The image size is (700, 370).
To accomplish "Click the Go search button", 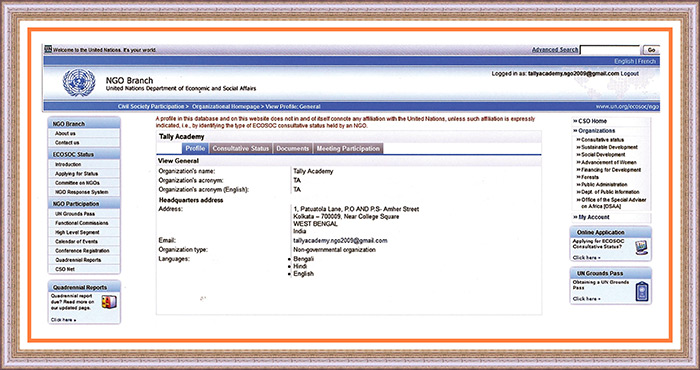I will click(x=651, y=50).
